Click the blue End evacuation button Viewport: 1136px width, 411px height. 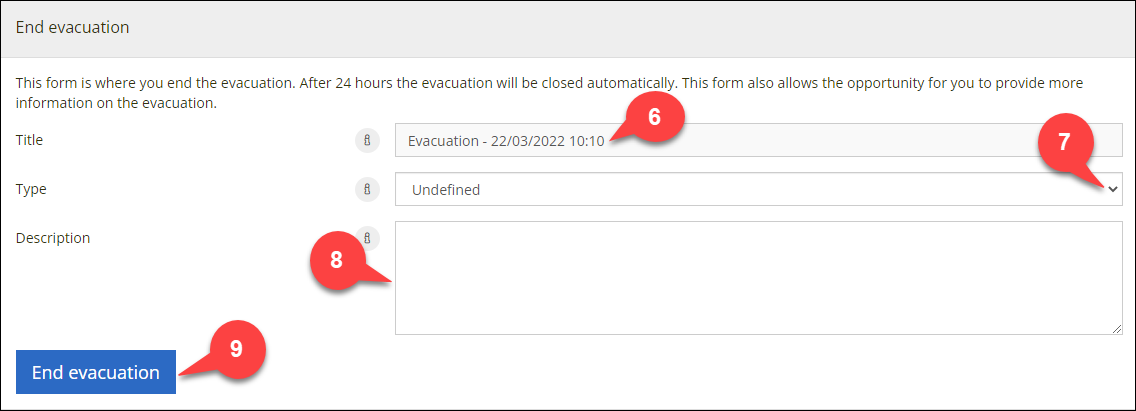[96, 373]
